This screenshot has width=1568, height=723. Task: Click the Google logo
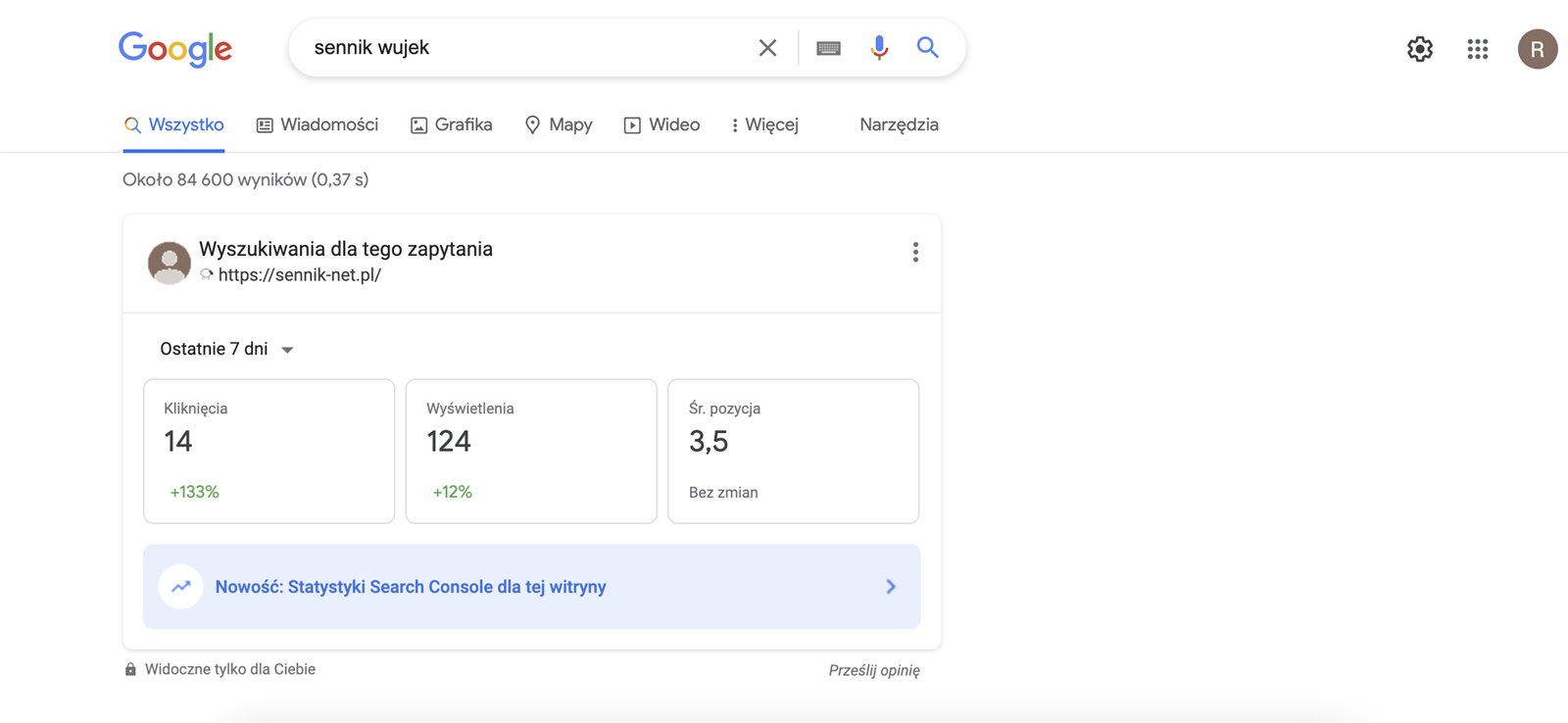pyautogui.click(x=174, y=48)
